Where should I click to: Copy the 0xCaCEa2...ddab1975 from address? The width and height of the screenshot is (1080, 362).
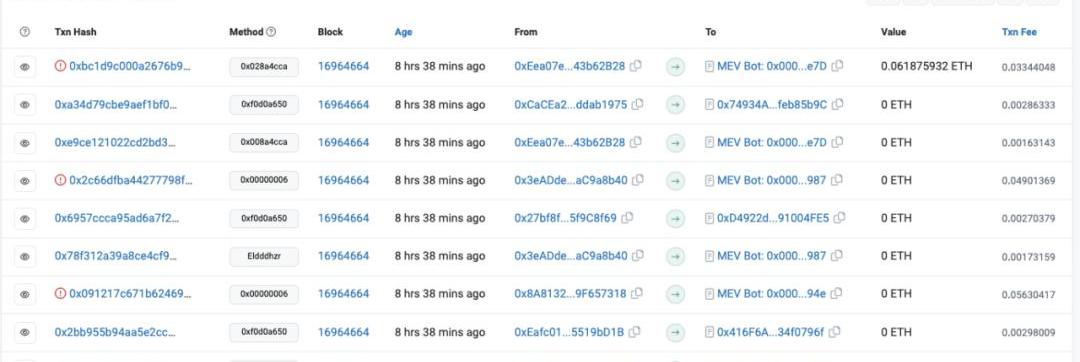tap(638, 105)
